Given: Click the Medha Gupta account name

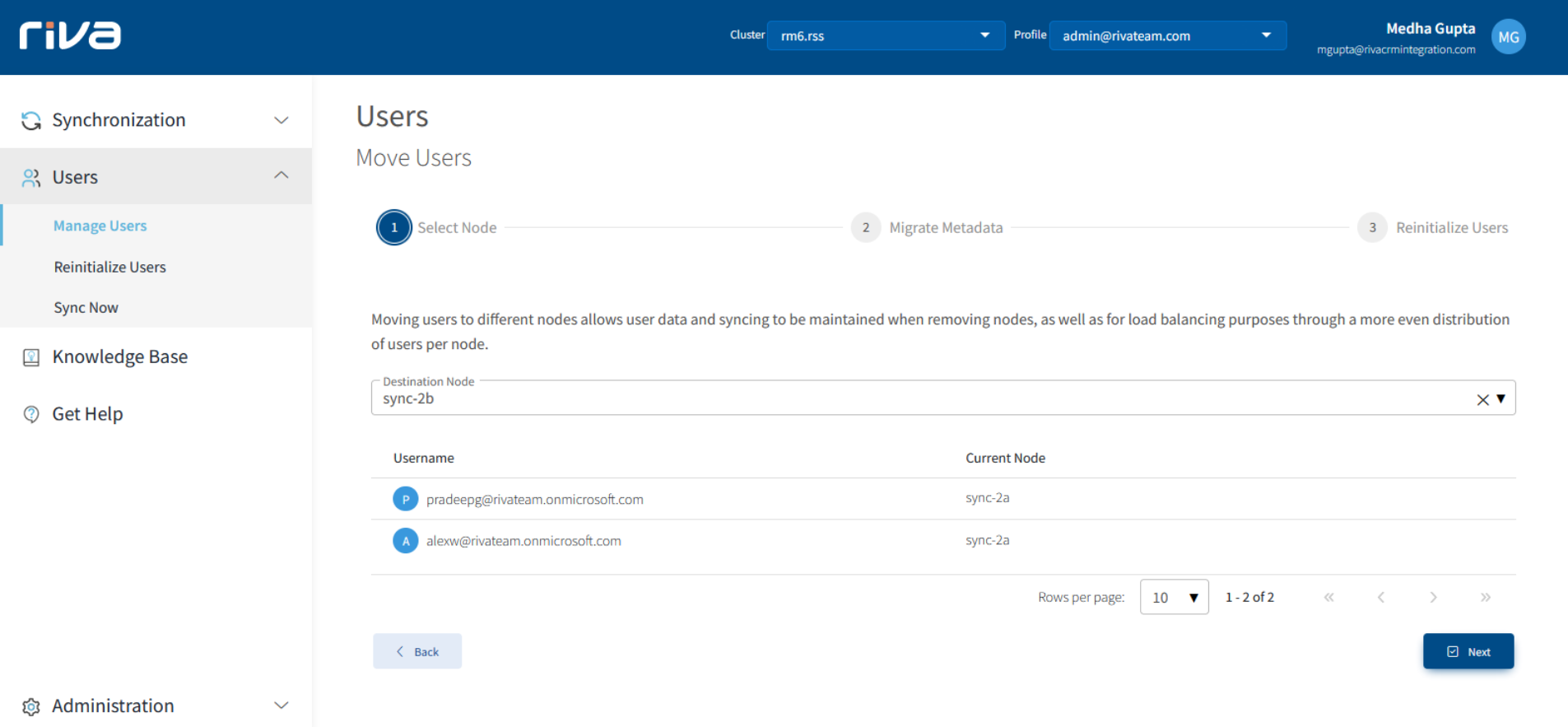Looking at the screenshot, I should pos(1431,29).
